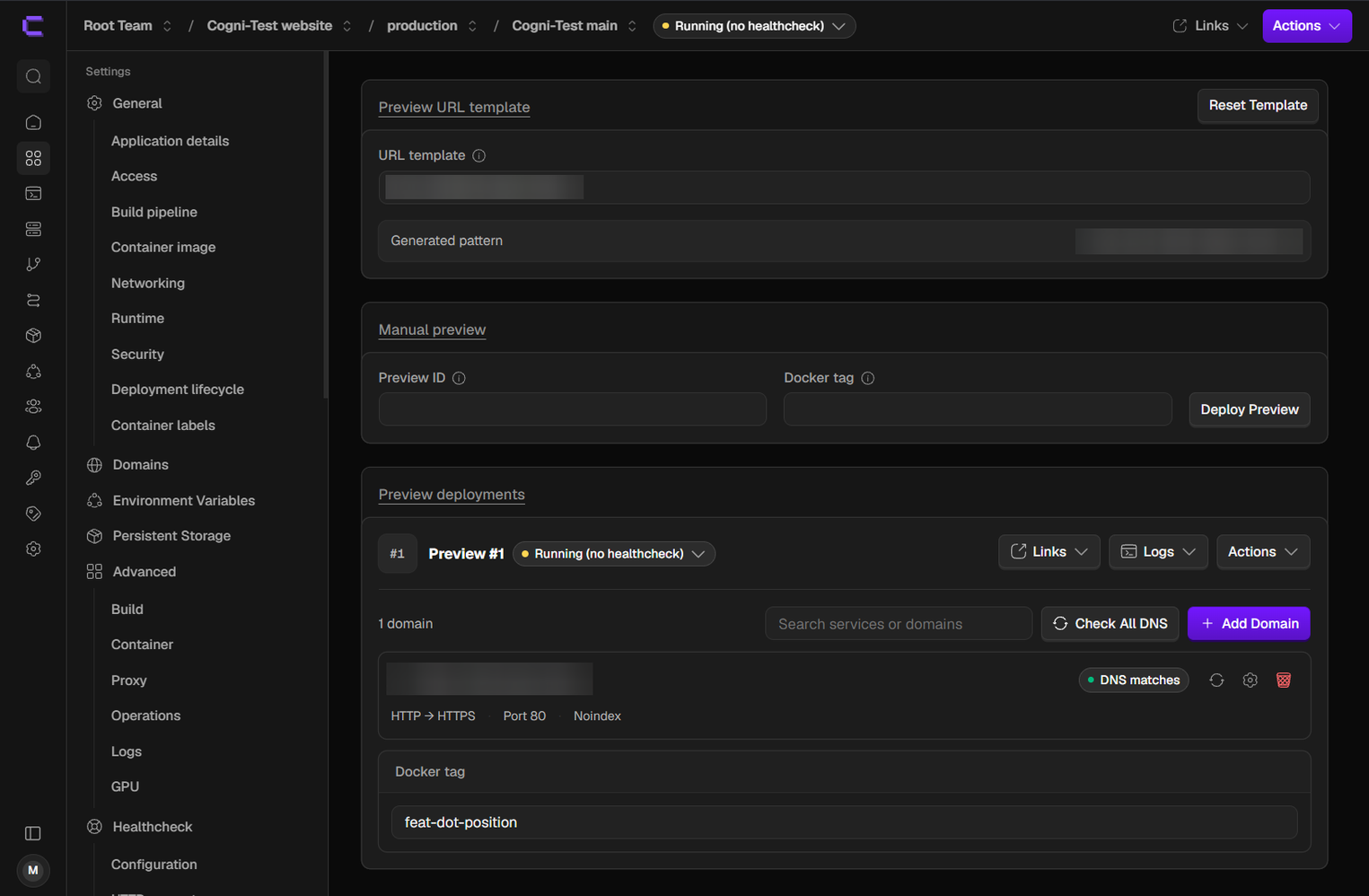Open the user avatar M

click(33, 870)
